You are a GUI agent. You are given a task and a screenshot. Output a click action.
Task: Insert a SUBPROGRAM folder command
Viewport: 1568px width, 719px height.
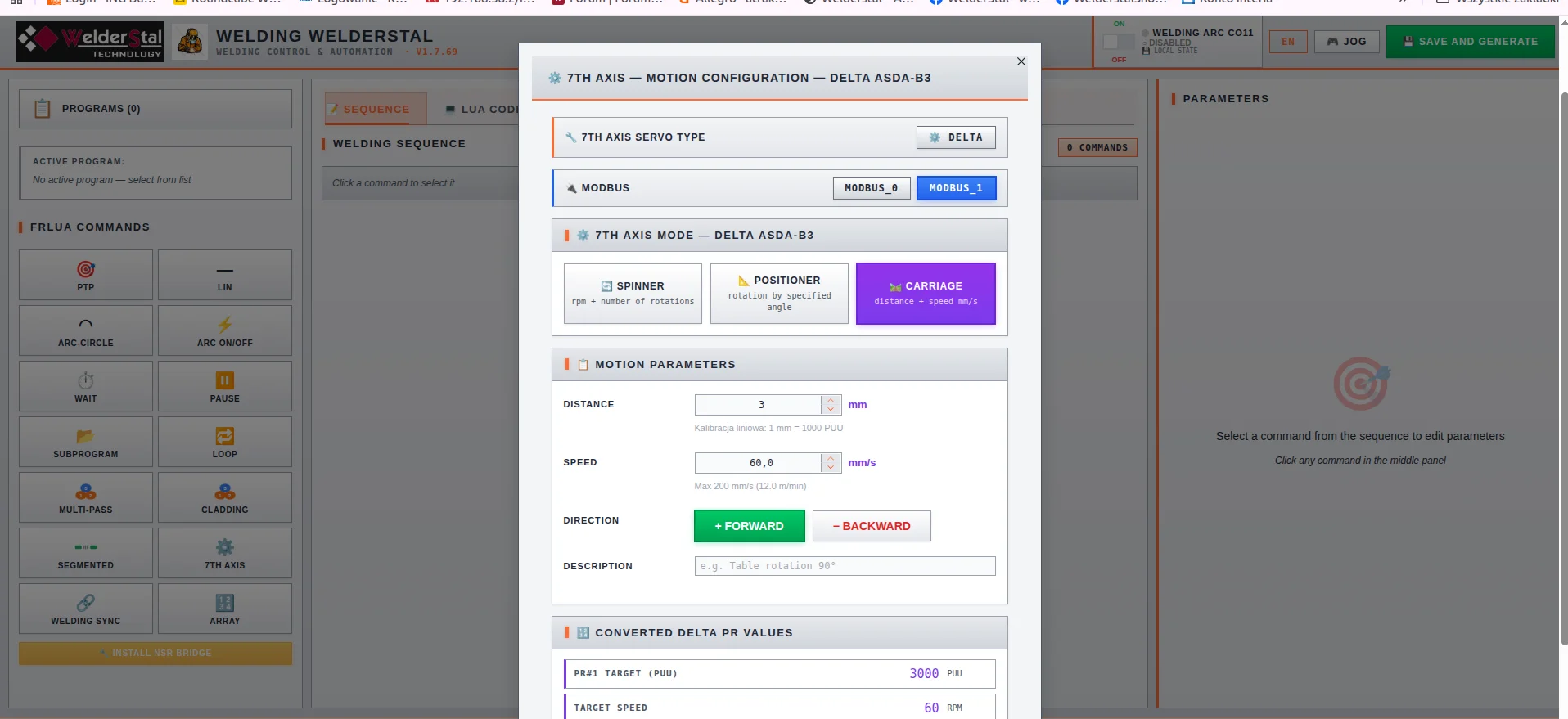pyautogui.click(x=86, y=442)
